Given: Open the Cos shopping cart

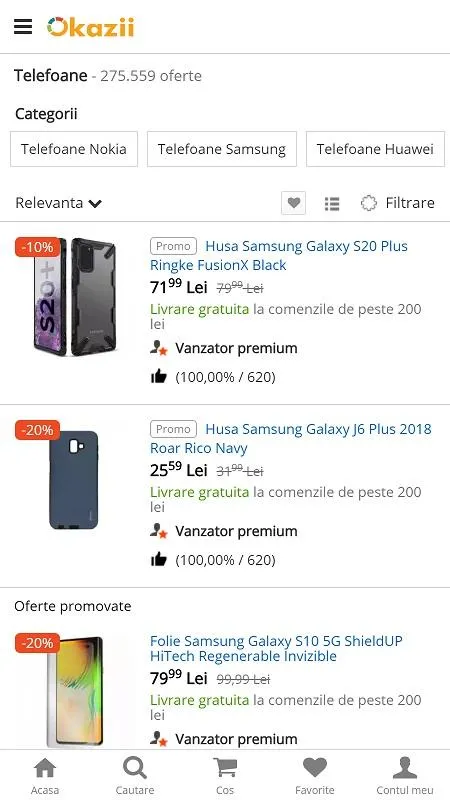Looking at the screenshot, I should coord(225,776).
